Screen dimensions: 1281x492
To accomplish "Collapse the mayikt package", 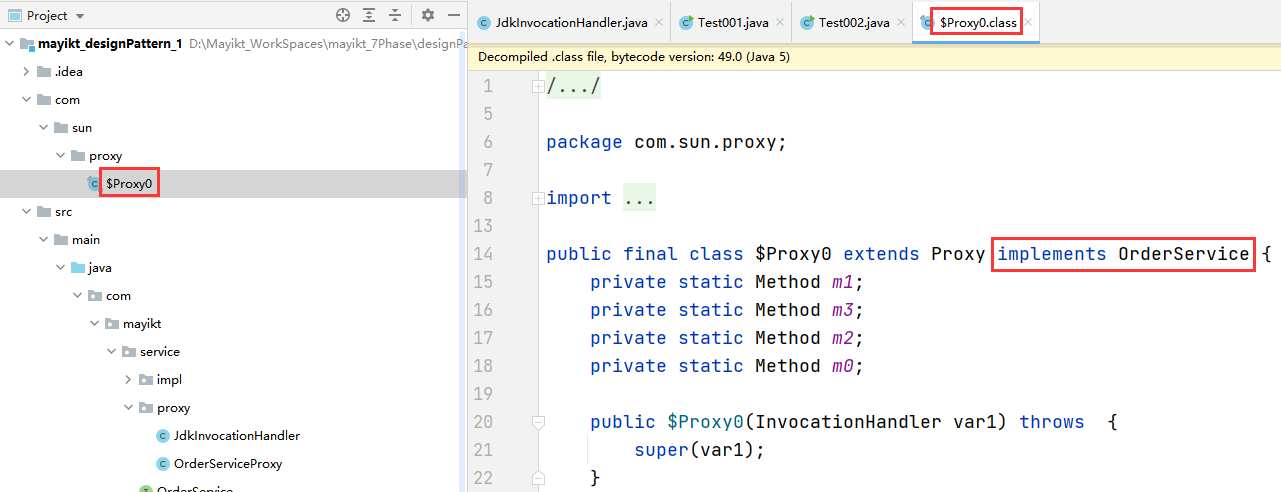I will [94, 324].
